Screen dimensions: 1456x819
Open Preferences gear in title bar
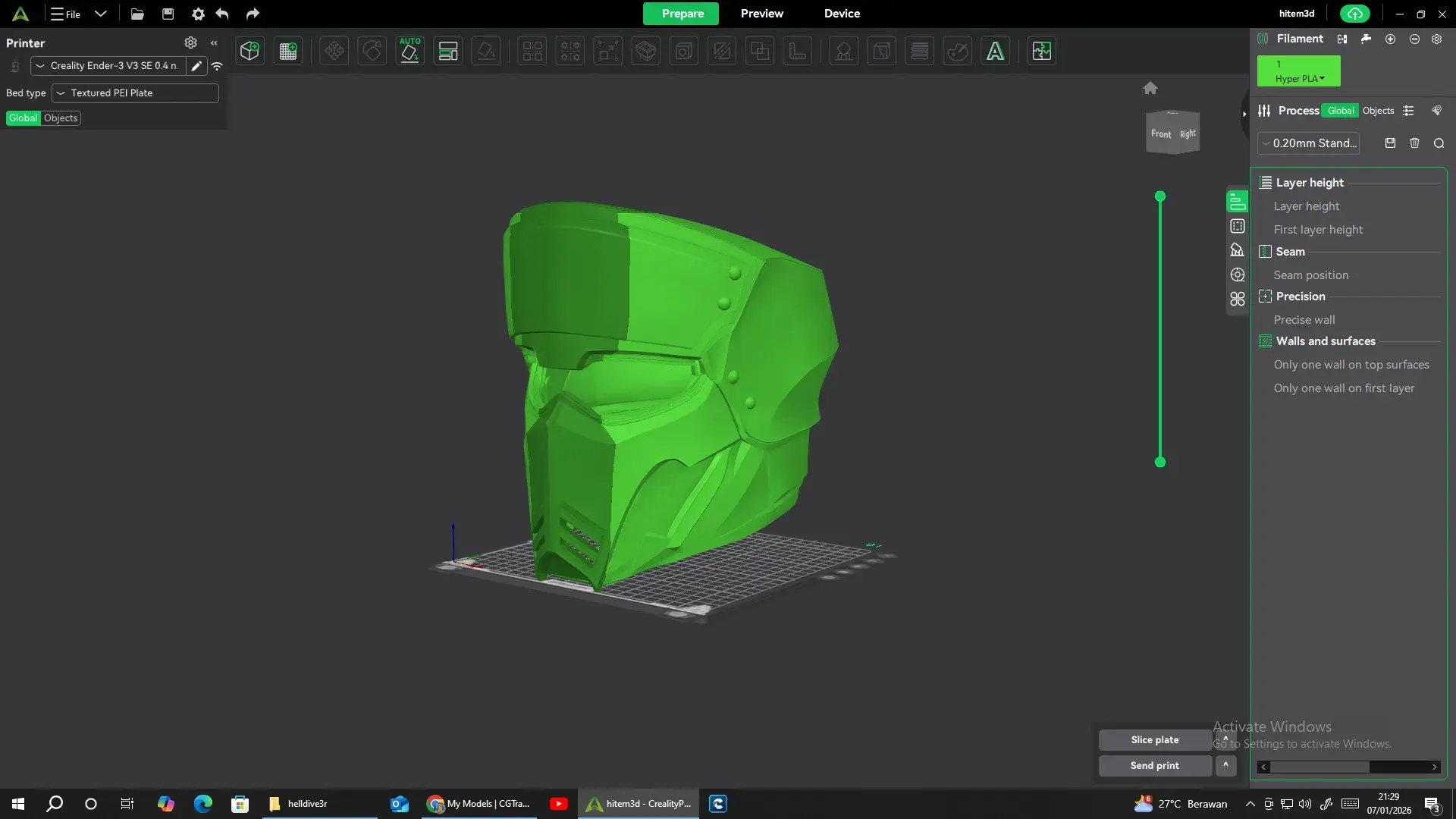click(x=198, y=14)
